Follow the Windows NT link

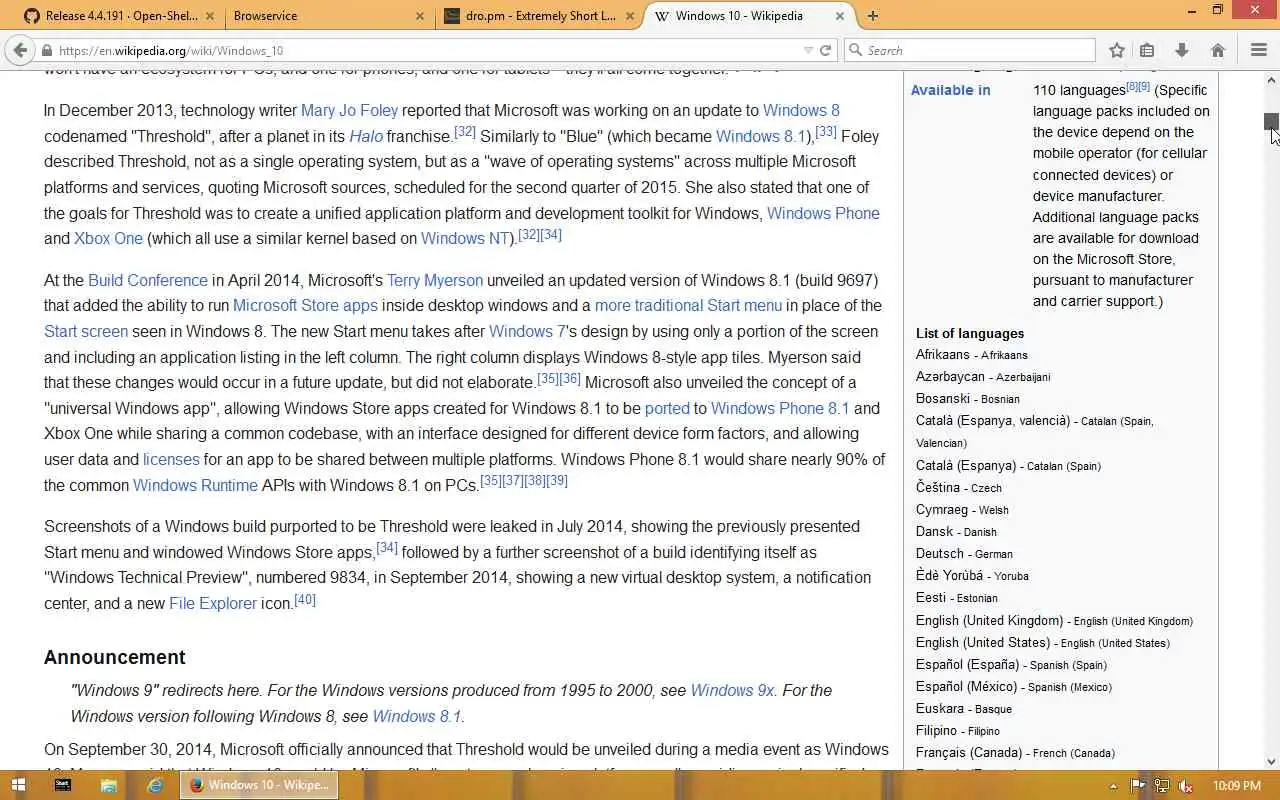pyautogui.click(x=466, y=238)
